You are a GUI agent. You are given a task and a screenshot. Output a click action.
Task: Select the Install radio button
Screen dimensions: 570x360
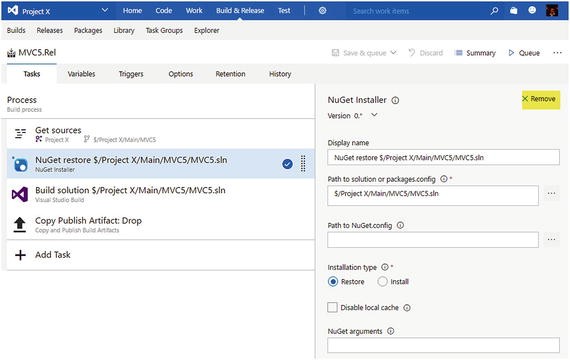coord(382,281)
